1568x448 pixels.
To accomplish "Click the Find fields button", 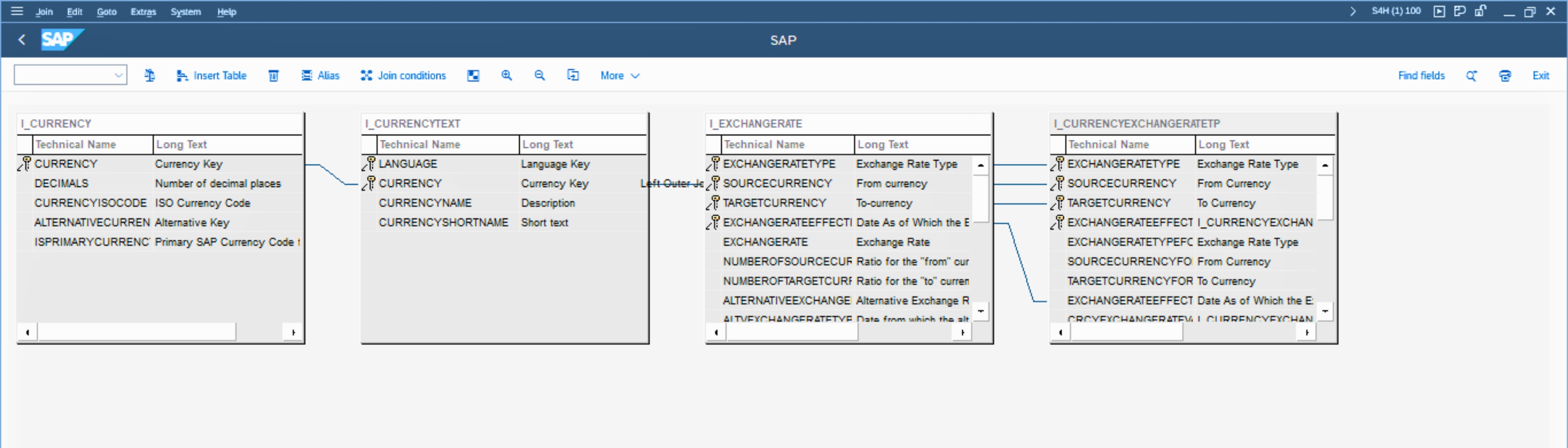I will coord(1421,75).
